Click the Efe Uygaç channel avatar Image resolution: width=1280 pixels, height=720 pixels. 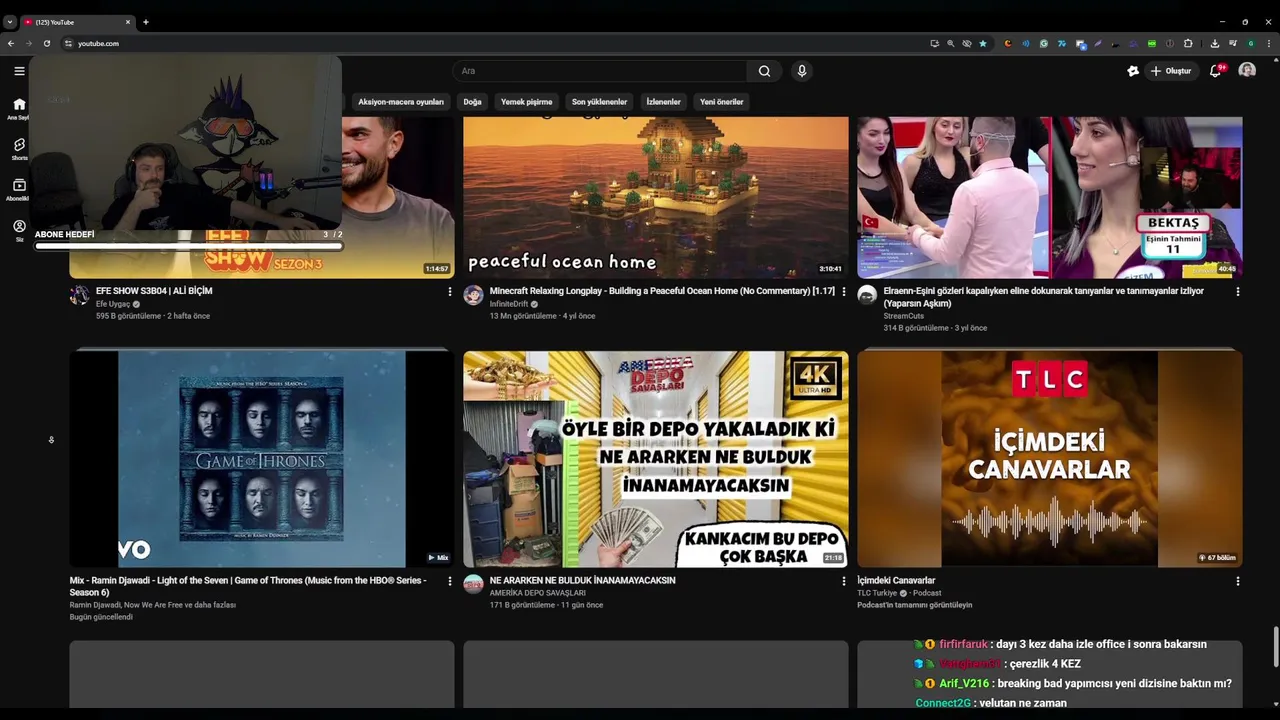tap(79, 295)
